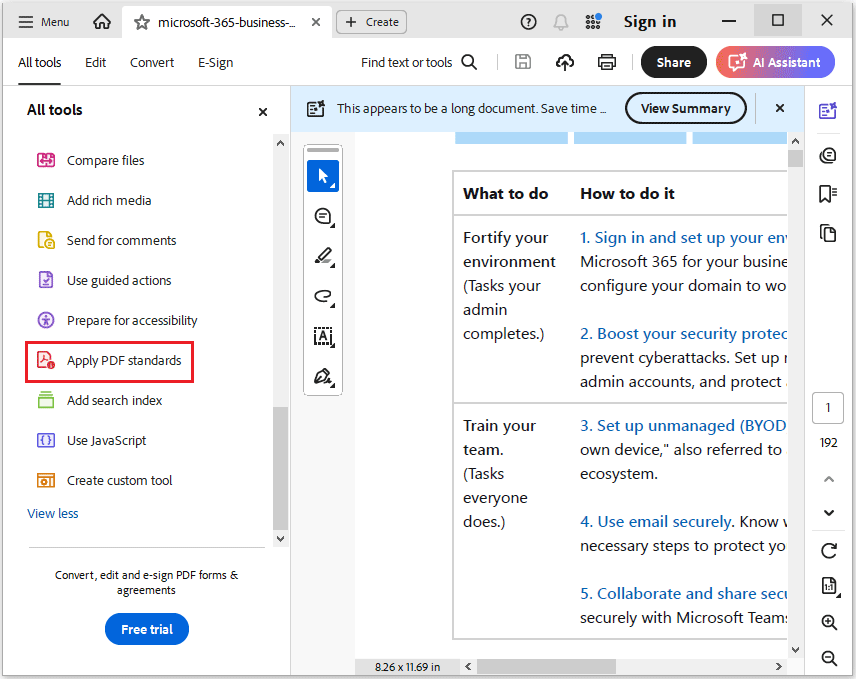Go to the Home icon
This screenshot has height=679, width=856.
[x=102, y=22]
